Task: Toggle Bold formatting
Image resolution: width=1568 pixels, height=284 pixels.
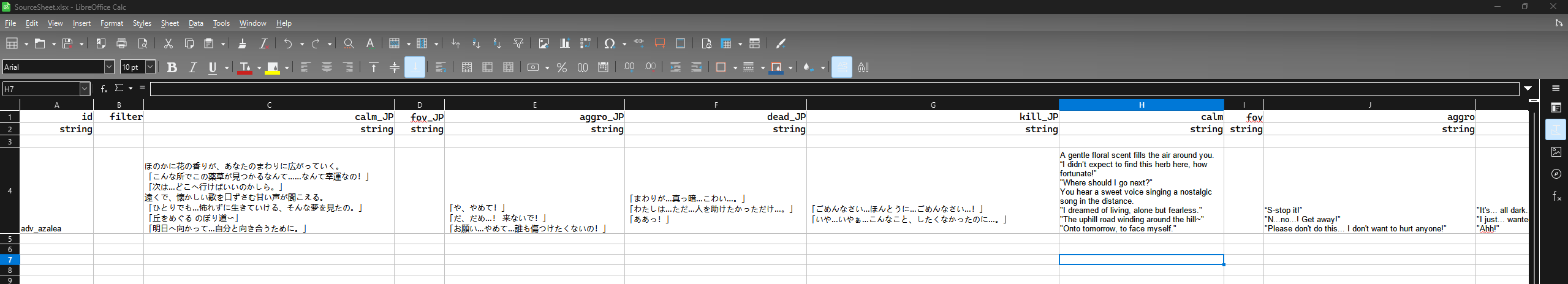Action: [x=172, y=67]
